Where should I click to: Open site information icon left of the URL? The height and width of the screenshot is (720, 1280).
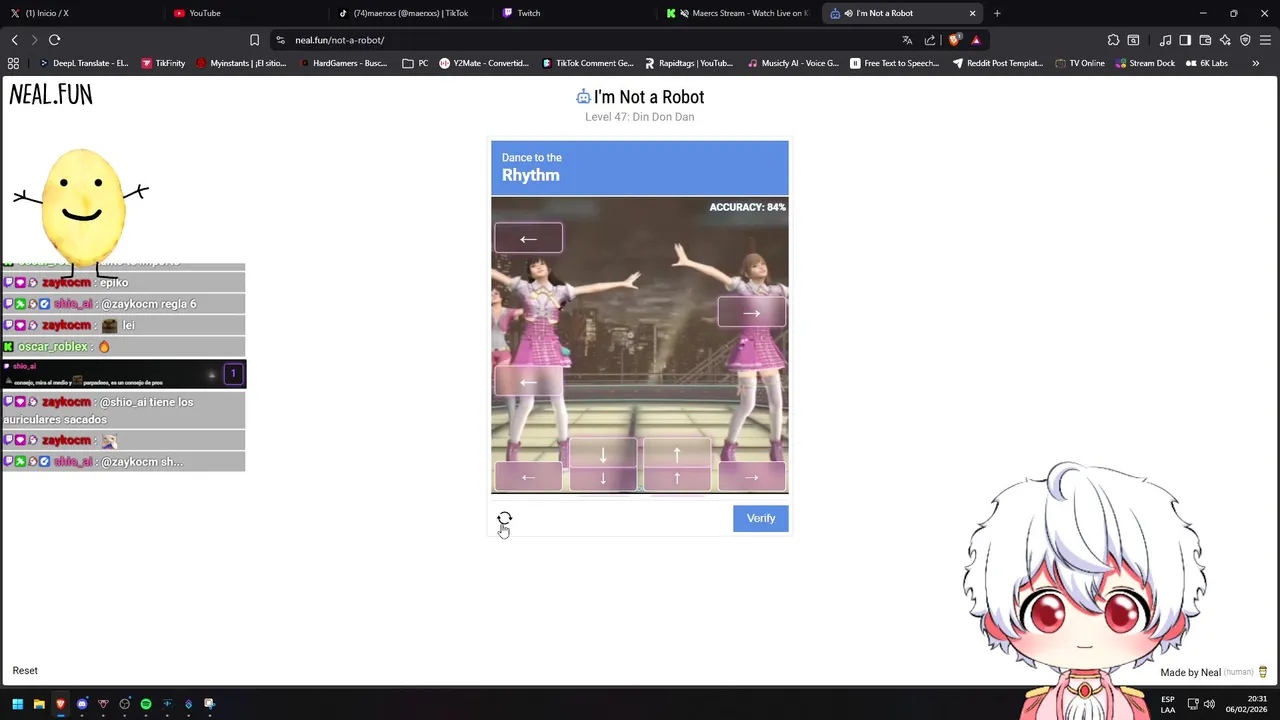280,40
